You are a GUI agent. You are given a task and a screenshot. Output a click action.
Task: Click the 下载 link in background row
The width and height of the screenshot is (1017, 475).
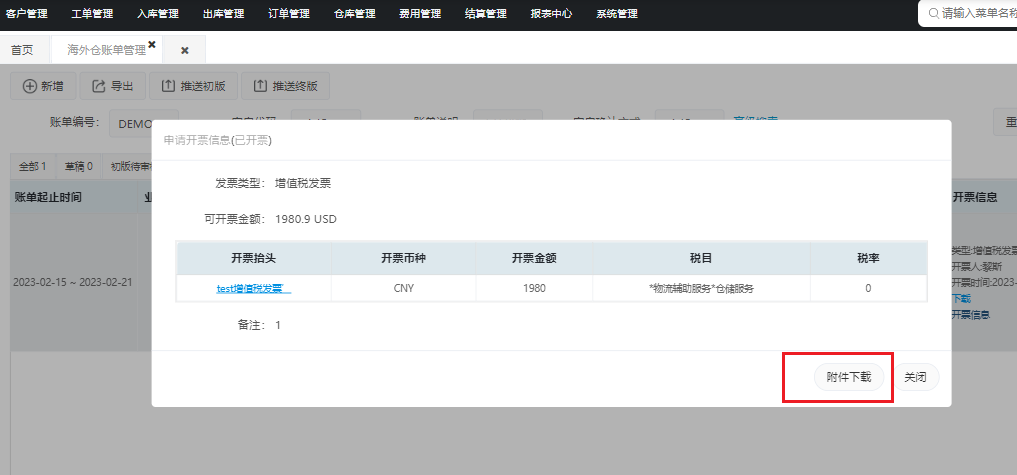(x=961, y=298)
